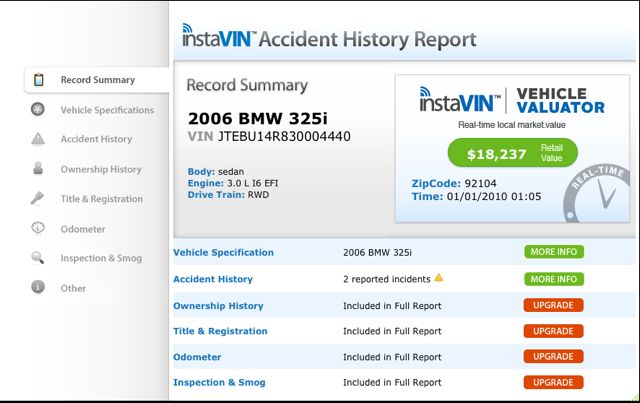The width and height of the screenshot is (640, 403).
Task: Click UPGRADE for Ownership History
Action: (553, 305)
